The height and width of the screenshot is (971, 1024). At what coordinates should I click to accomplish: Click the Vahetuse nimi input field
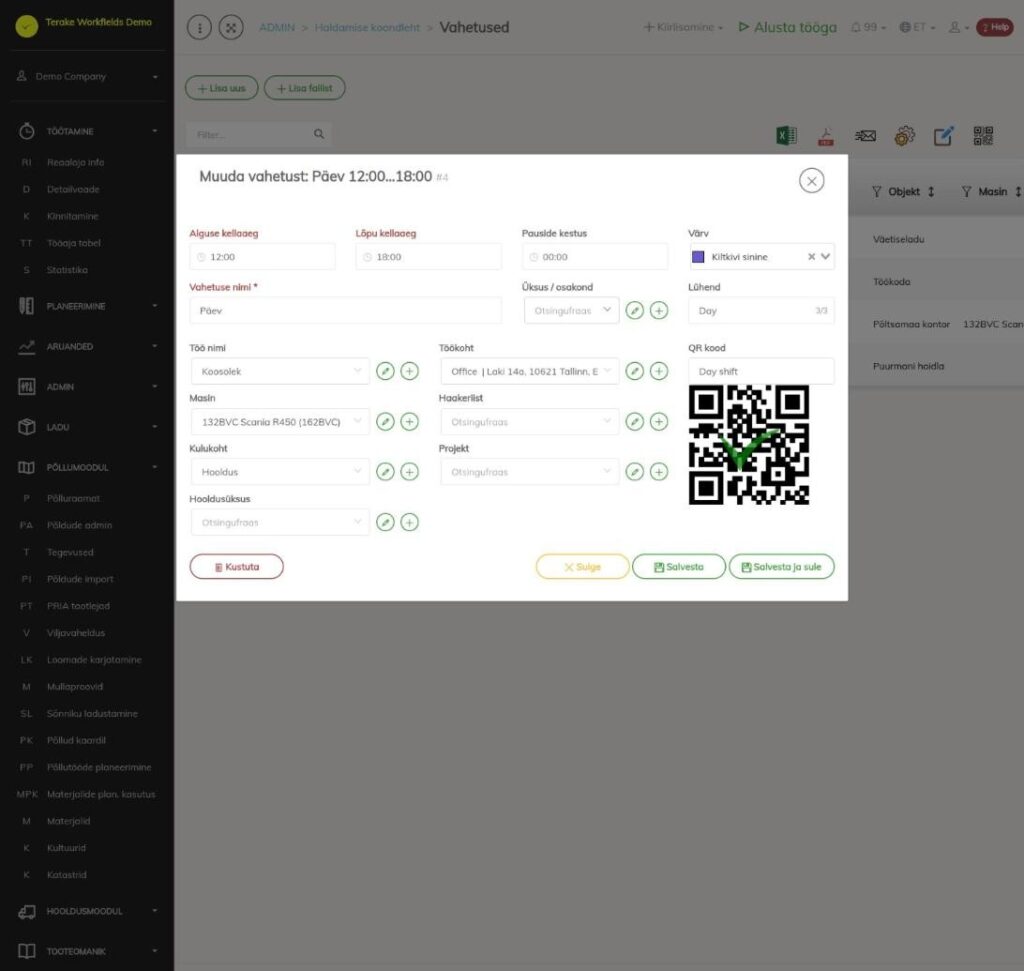[x=345, y=311]
